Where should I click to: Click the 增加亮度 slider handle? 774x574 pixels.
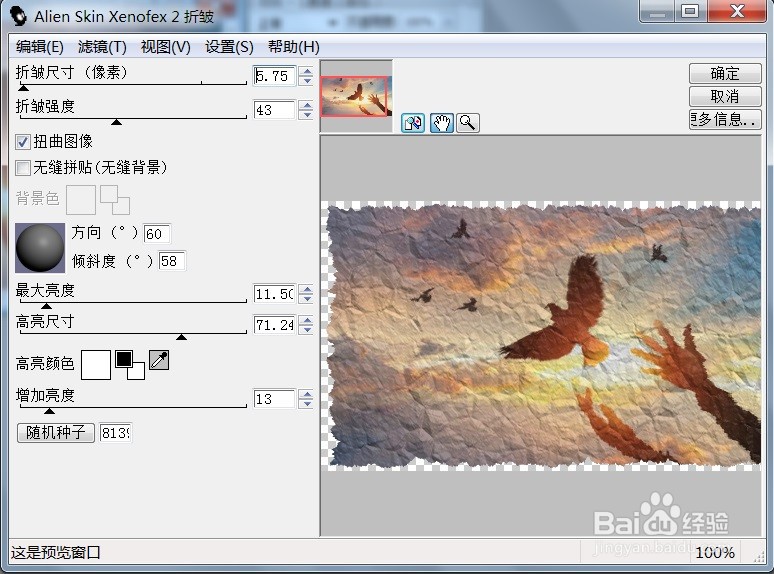[x=49, y=411]
